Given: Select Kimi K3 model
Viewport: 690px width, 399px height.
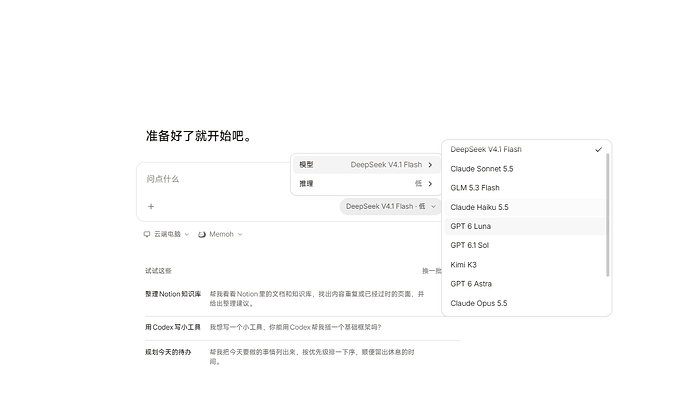Looking at the screenshot, I should [524, 264].
